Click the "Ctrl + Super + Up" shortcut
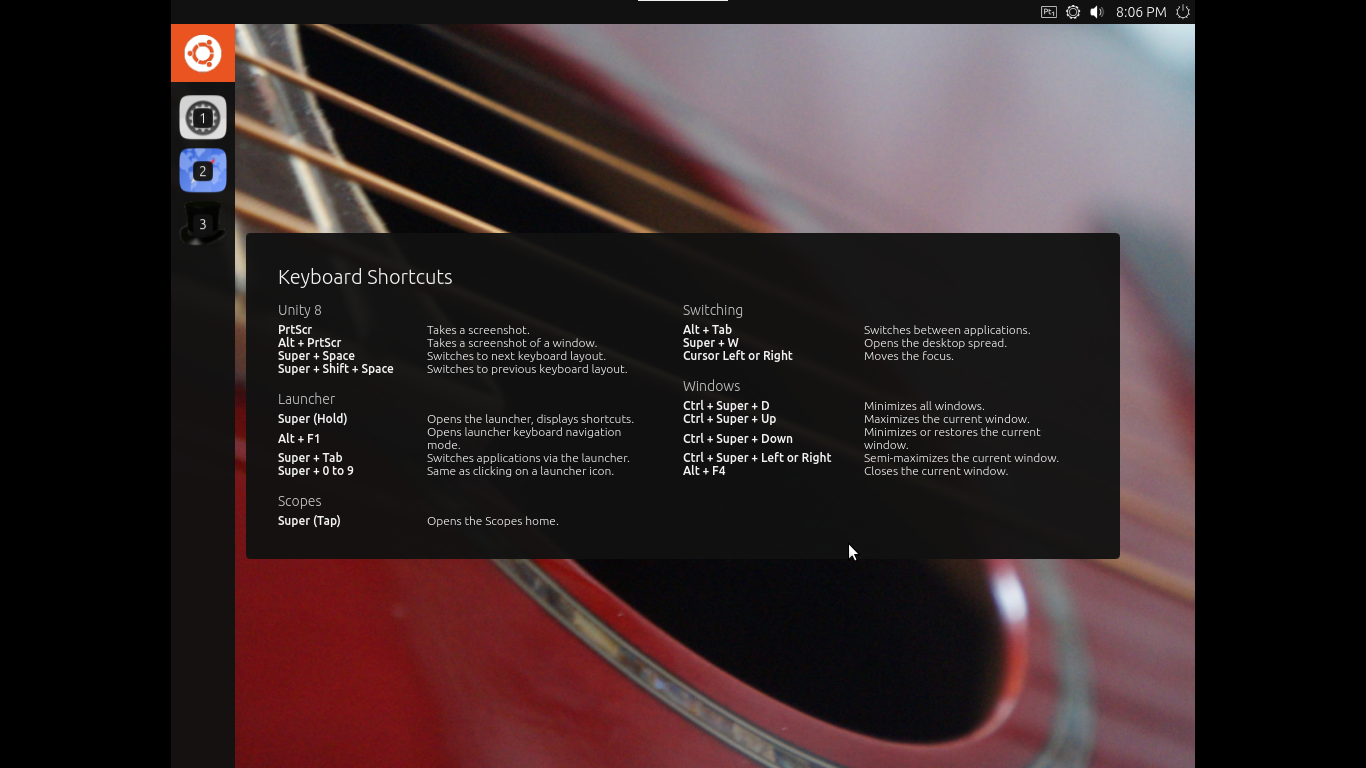Image resolution: width=1366 pixels, height=768 pixels. (729, 419)
